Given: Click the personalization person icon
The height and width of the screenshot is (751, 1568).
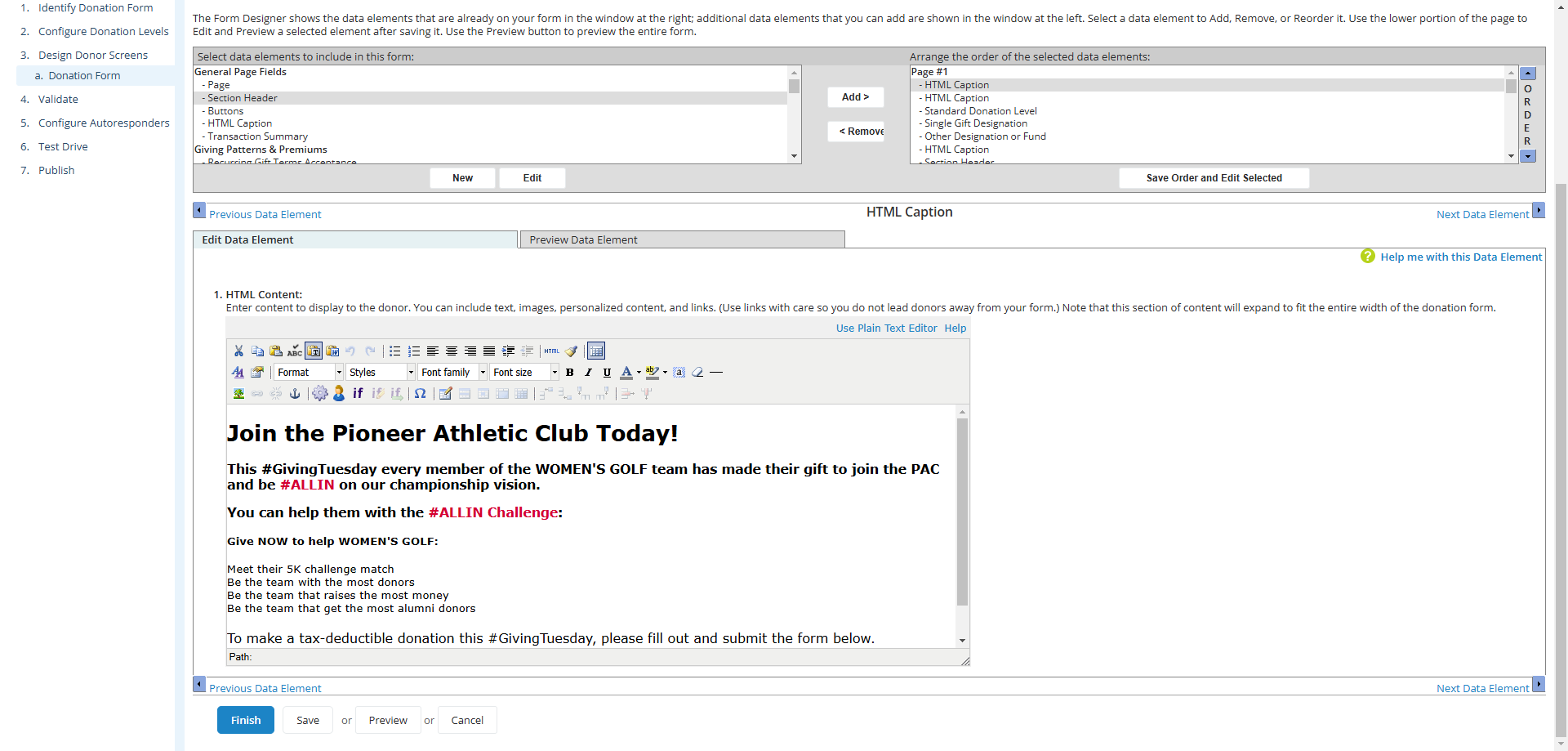Looking at the screenshot, I should pos(339,393).
